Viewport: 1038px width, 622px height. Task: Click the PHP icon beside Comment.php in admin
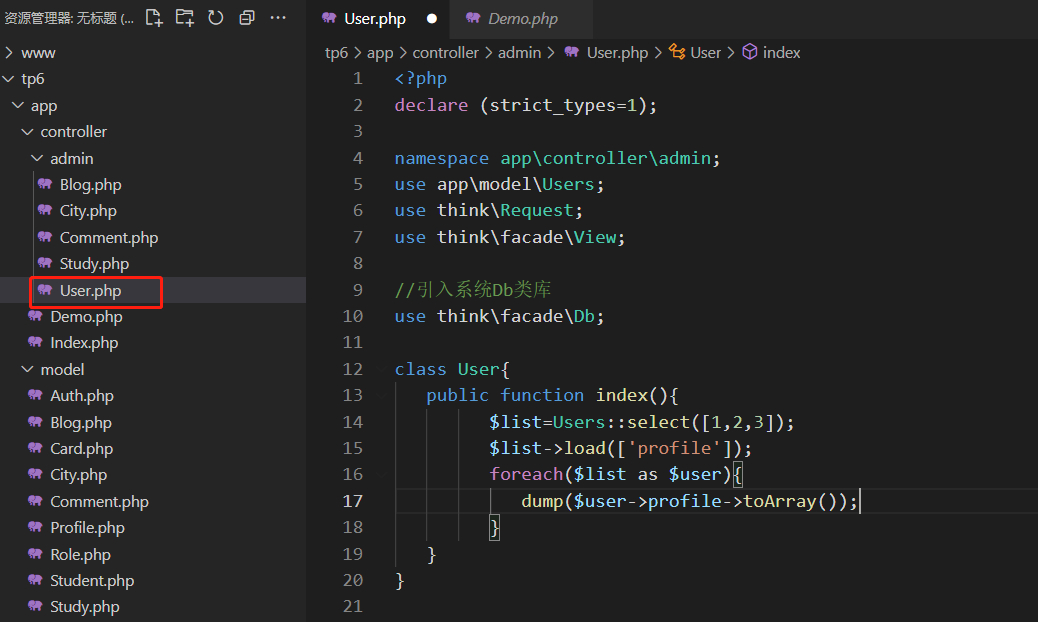tap(45, 237)
